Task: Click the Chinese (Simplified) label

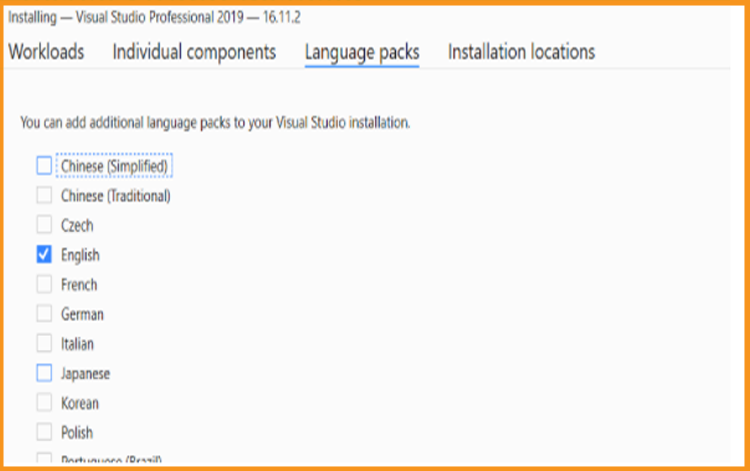Action: point(114,166)
